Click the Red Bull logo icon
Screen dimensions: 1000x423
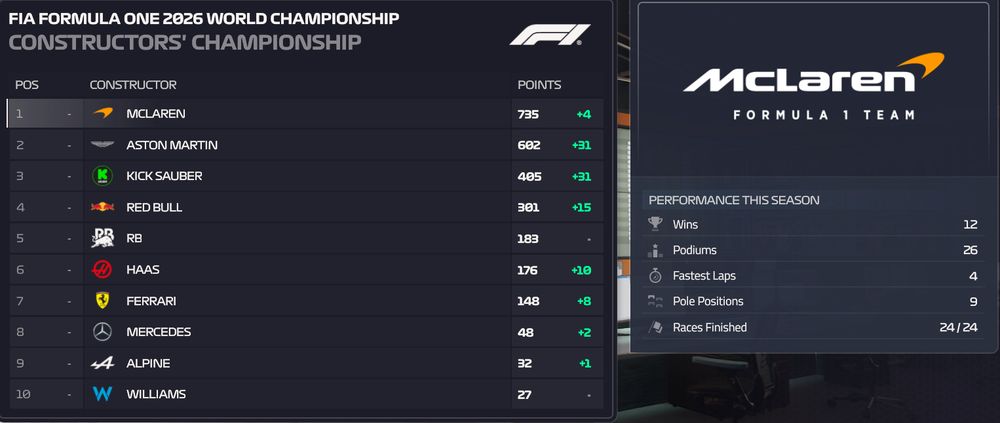click(x=102, y=207)
